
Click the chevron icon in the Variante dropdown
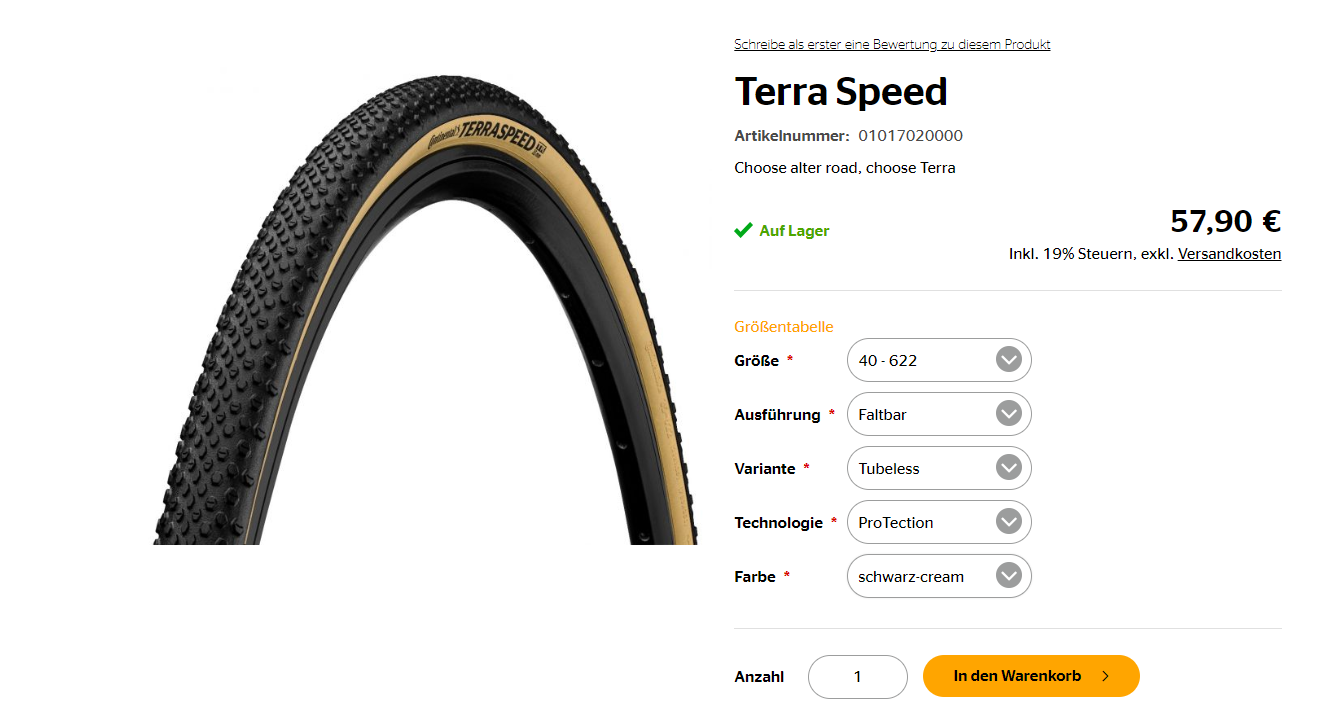[x=1009, y=468]
